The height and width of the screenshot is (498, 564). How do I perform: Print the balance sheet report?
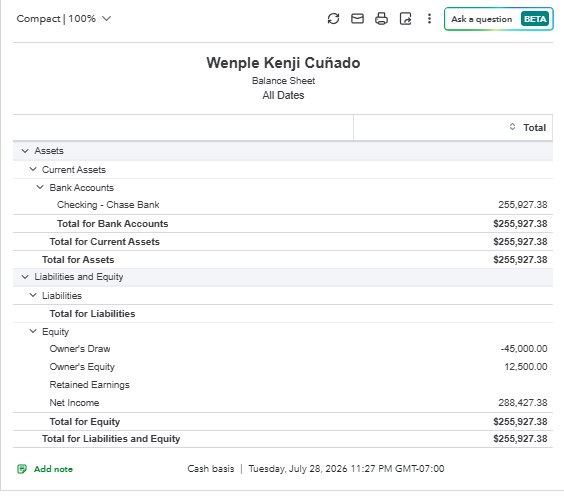coord(381,19)
